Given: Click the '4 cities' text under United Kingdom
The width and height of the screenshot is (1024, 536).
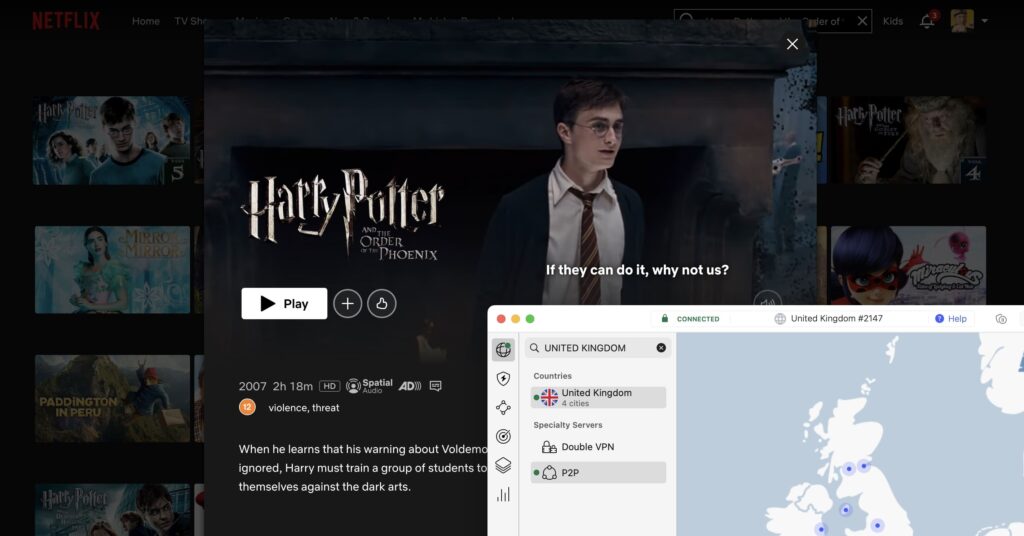Looking at the screenshot, I should coord(575,403).
